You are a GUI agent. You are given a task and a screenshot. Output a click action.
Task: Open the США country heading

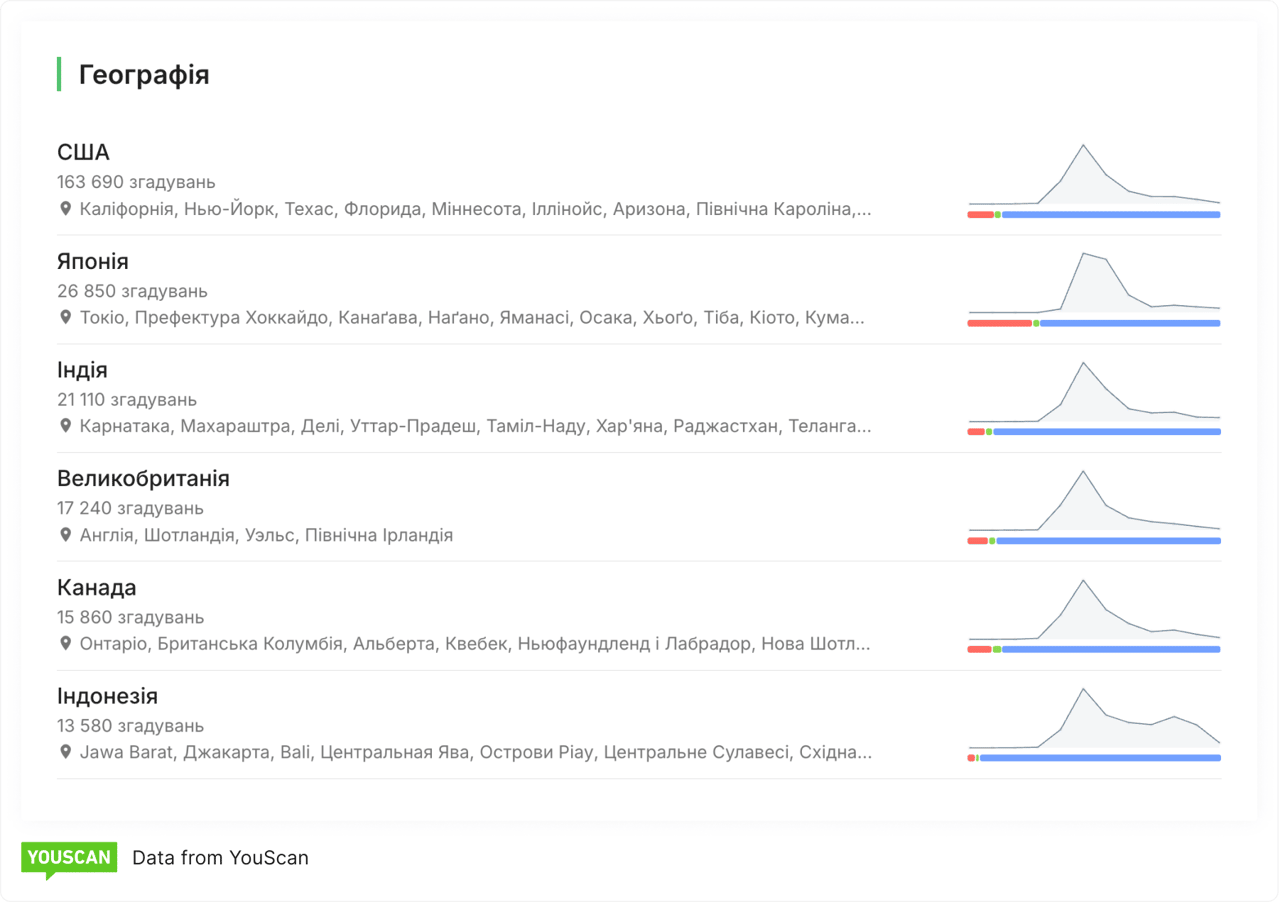84,153
